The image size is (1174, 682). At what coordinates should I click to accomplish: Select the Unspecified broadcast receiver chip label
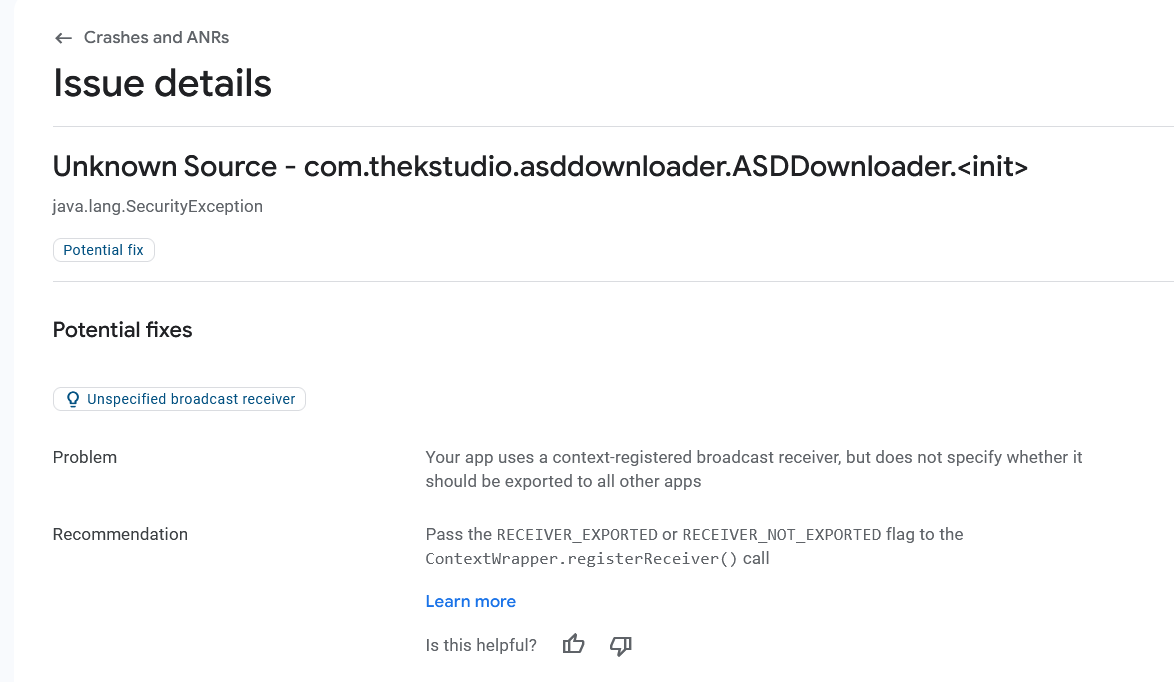click(x=191, y=399)
